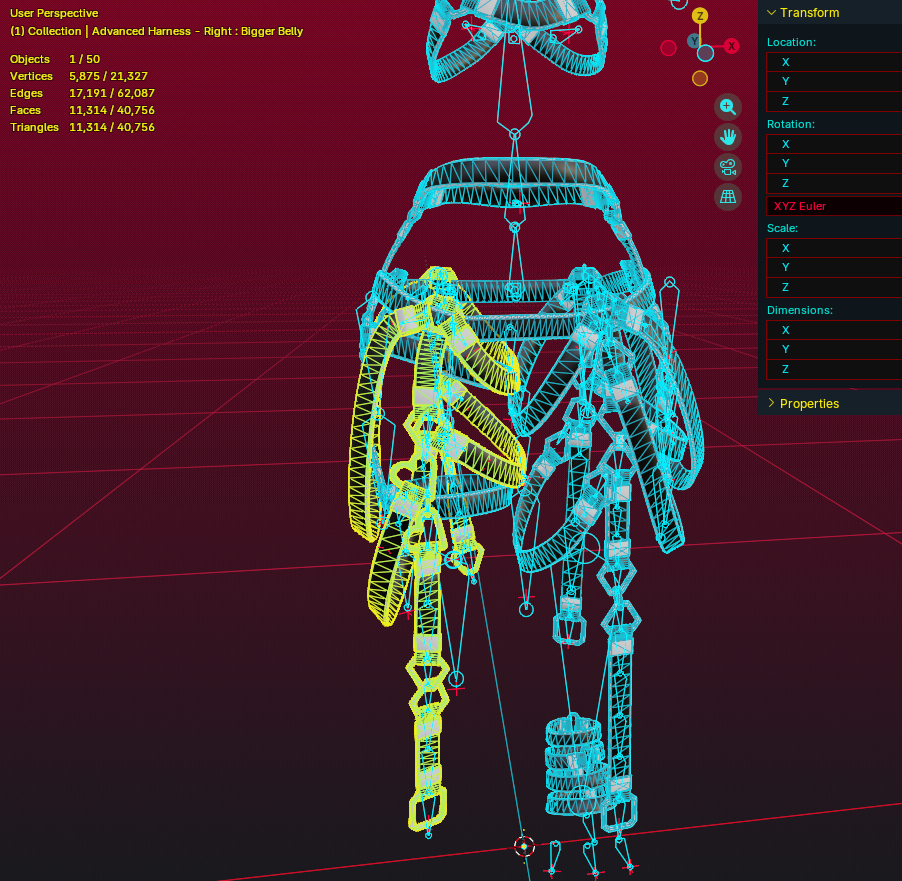902x881 pixels.
Task: Select the cyan stacked rings mesh near bottom
Action: (x=574, y=765)
